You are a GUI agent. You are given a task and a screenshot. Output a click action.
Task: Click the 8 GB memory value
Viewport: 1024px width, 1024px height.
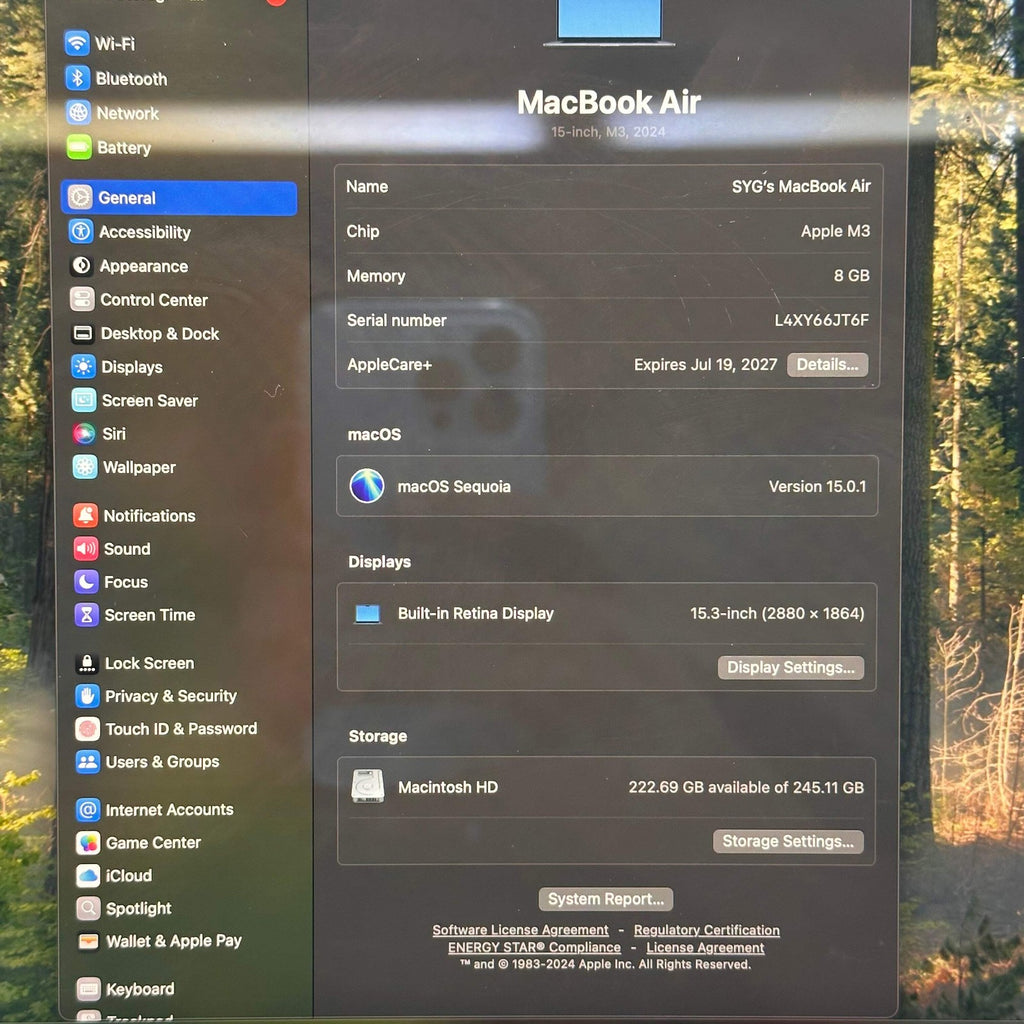click(852, 276)
